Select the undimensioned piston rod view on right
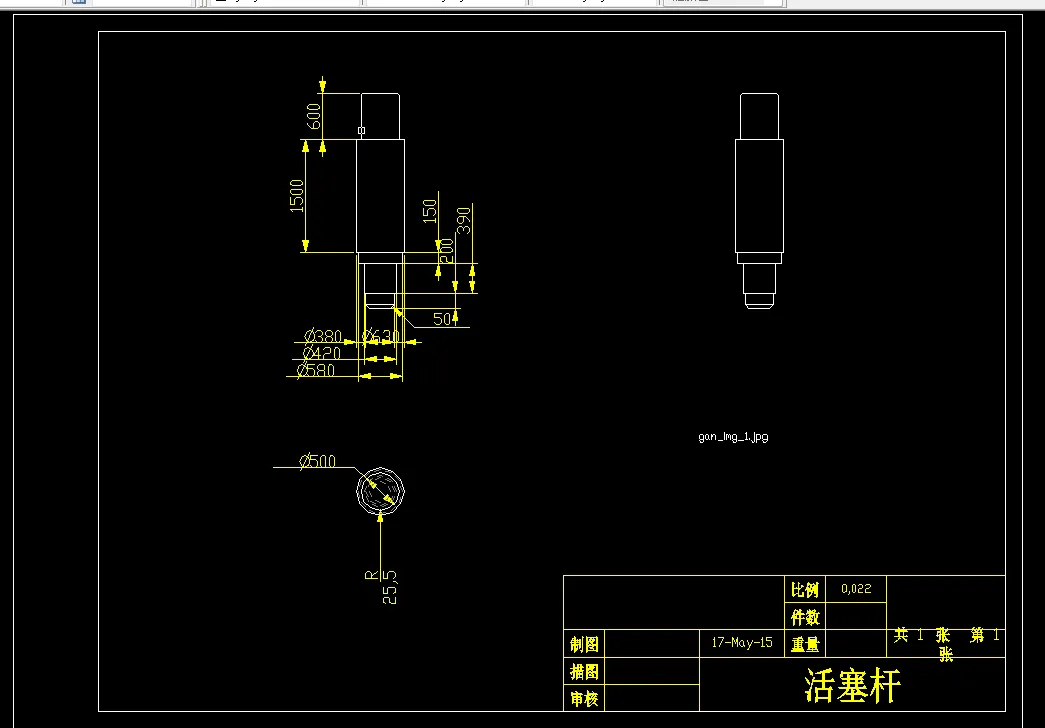The height and width of the screenshot is (728, 1045). click(759, 201)
